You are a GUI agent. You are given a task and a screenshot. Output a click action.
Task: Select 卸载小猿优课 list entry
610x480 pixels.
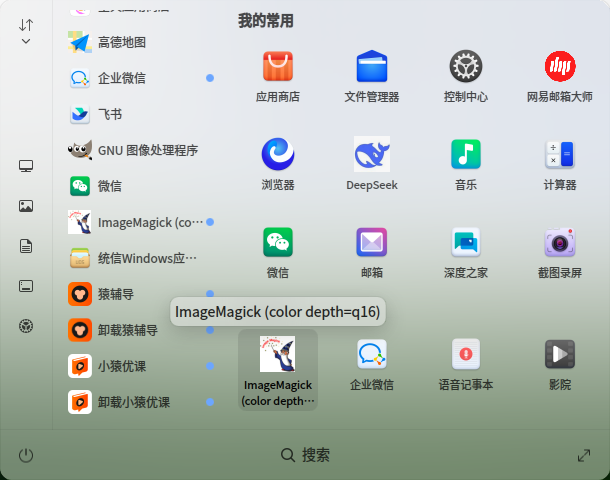[x=140, y=402]
